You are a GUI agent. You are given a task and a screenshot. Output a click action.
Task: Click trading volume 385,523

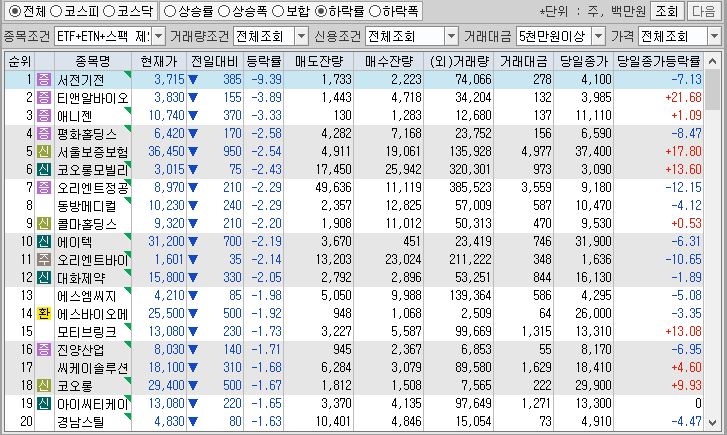(470, 187)
